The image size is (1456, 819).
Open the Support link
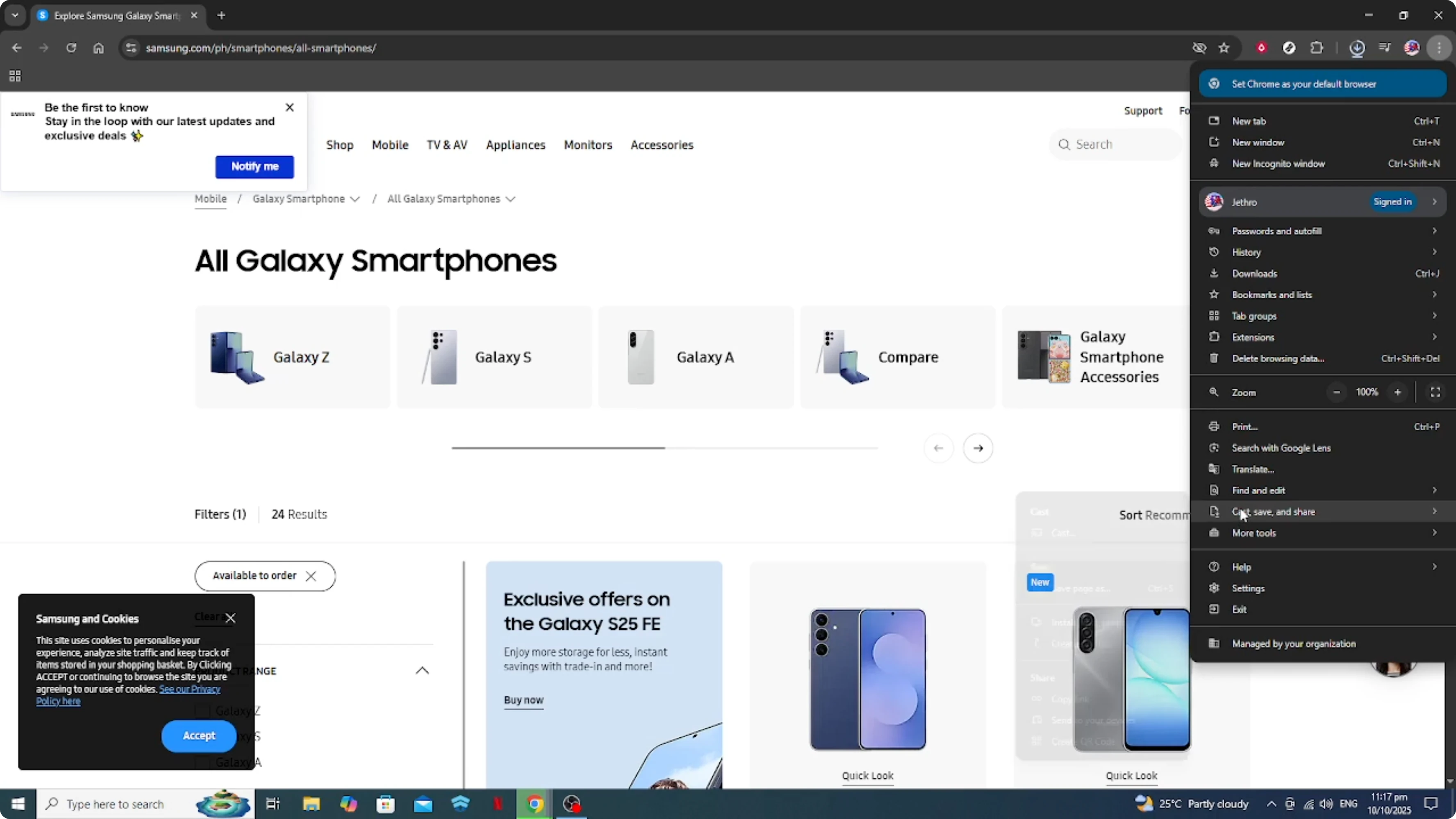coord(1143,111)
